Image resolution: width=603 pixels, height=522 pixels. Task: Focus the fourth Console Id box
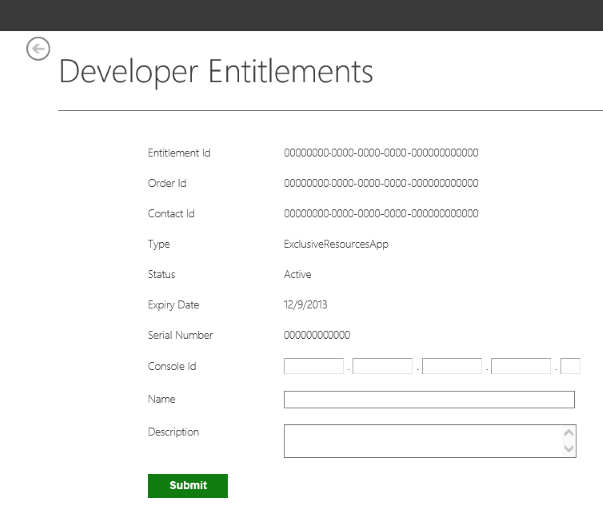pyautogui.click(x=521, y=366)
